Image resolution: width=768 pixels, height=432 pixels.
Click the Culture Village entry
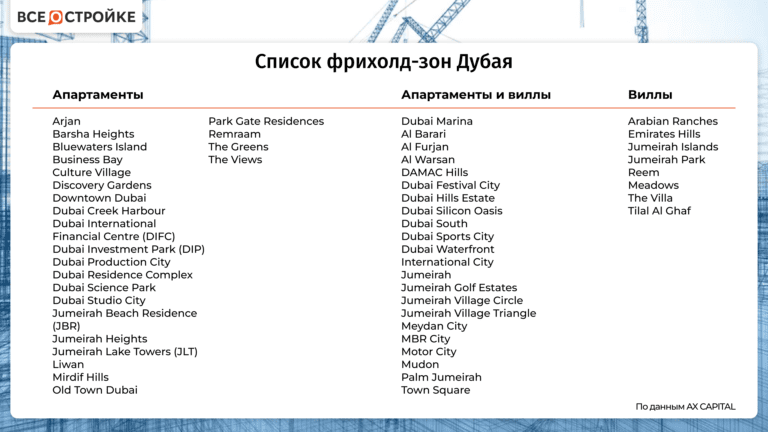pos(92,172)
